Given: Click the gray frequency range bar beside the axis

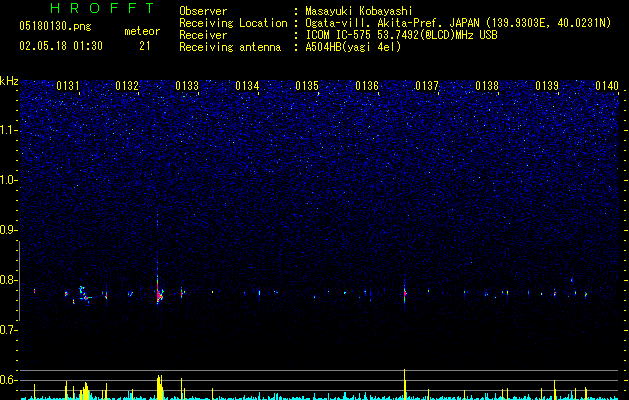Looking at the screenshot, I should coord(19,281).
